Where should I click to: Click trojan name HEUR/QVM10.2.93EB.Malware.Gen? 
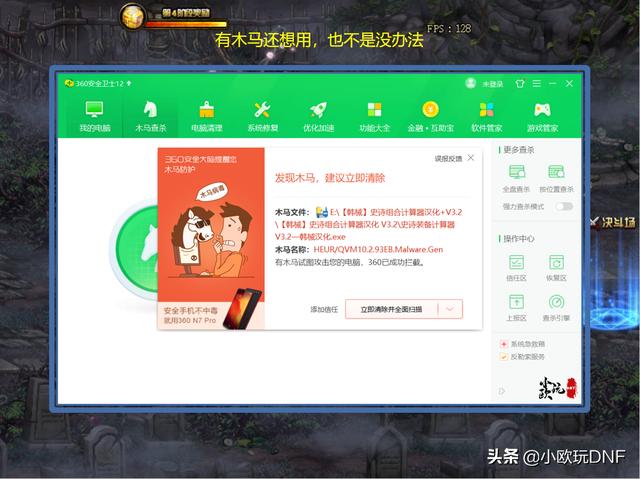378,249
